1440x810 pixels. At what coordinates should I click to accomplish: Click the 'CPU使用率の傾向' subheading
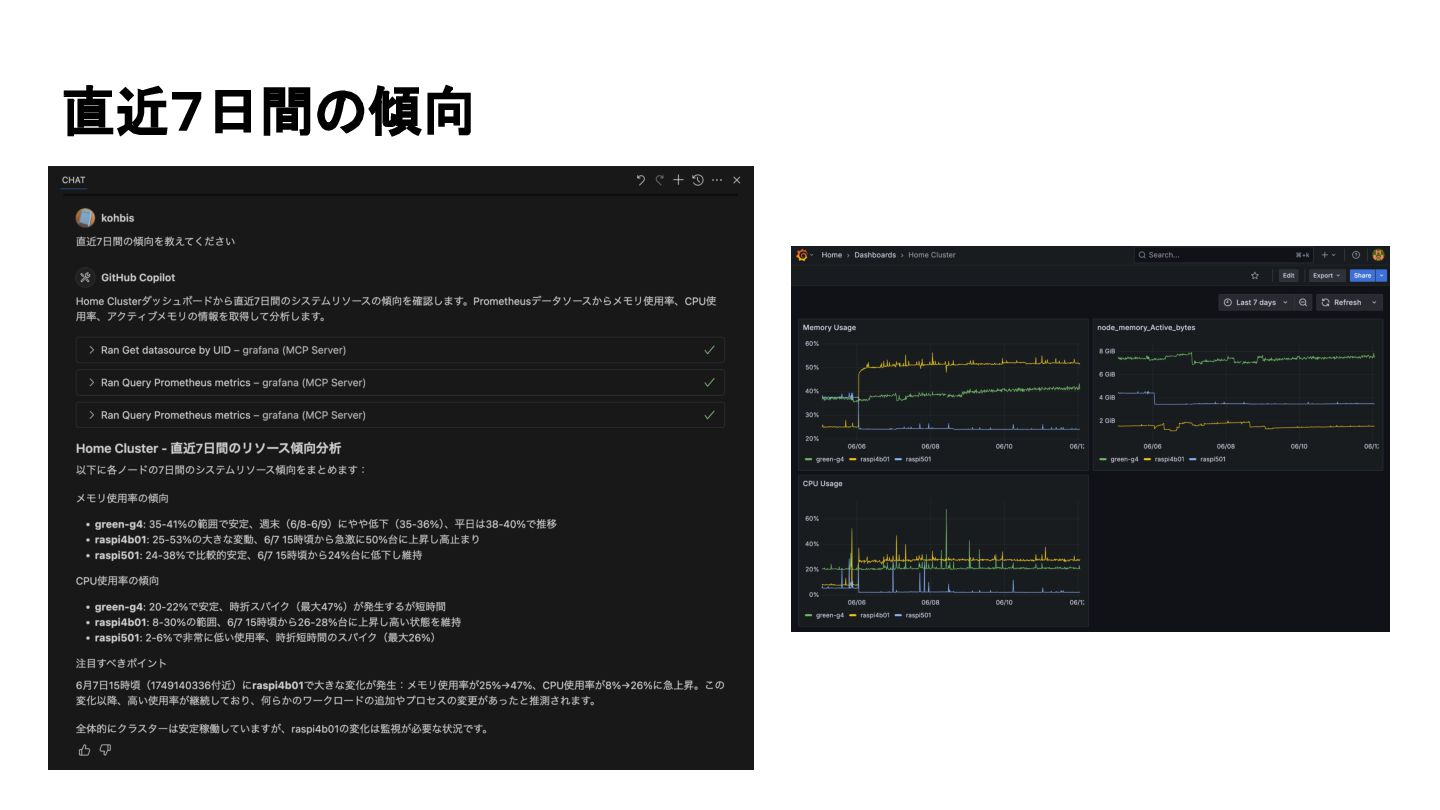tap(118, 580)
